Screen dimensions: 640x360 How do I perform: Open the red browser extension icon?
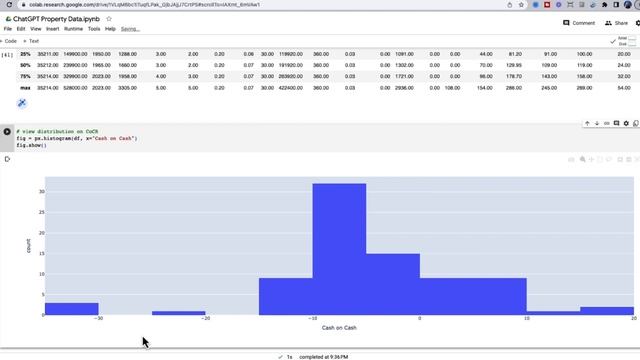[x=547, y=5]
